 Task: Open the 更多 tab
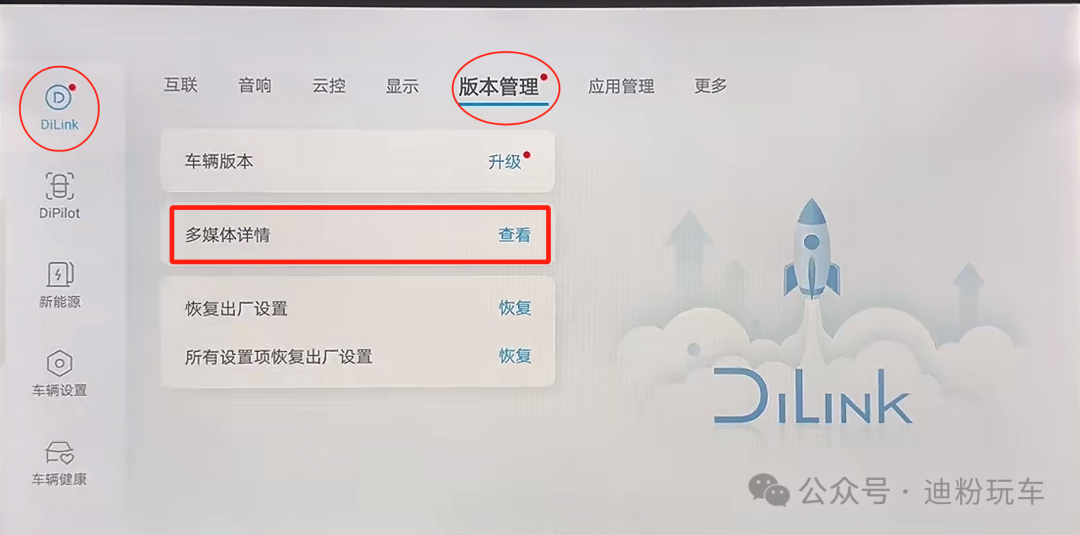(x=711, y=86)
